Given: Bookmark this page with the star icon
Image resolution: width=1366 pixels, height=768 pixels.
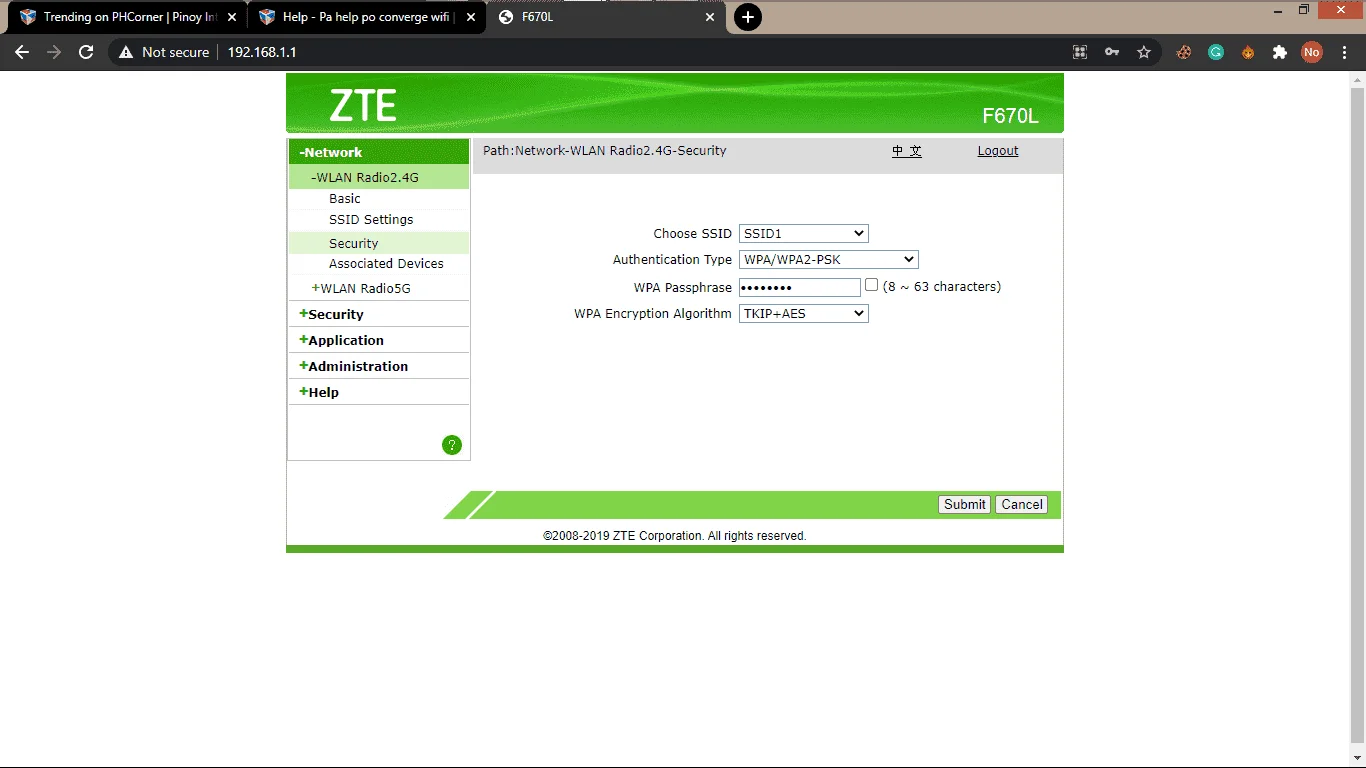Looking at the screenshot, I should [1144, 52].
